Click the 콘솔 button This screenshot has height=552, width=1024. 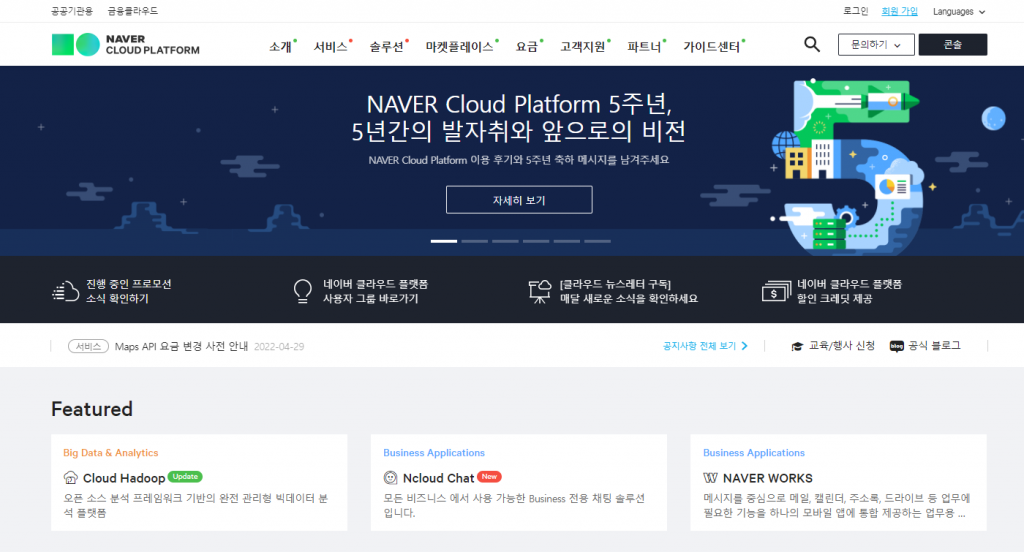point(953,44)
